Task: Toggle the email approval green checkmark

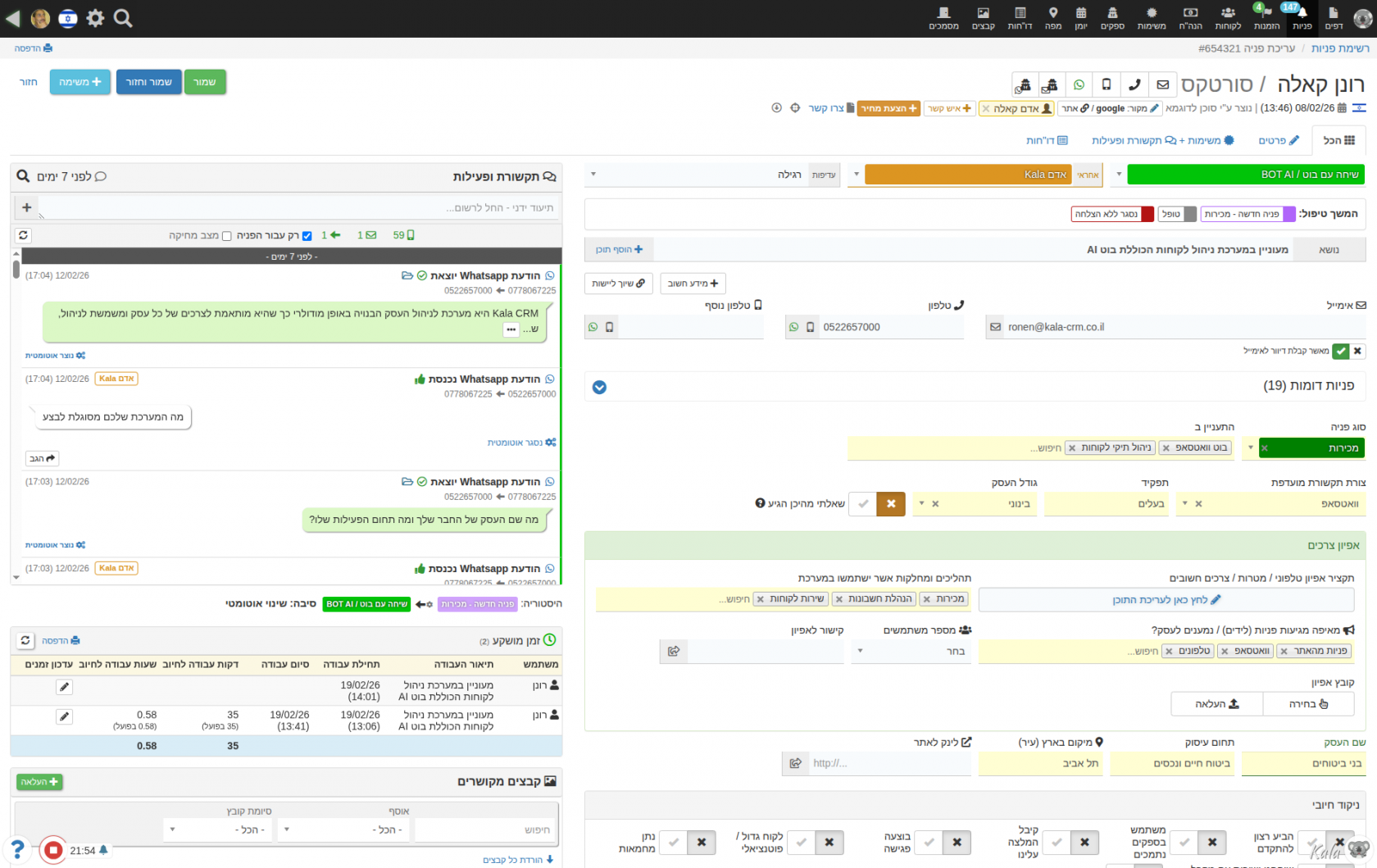Action: pyautogui.click(x=1340, y=351)
